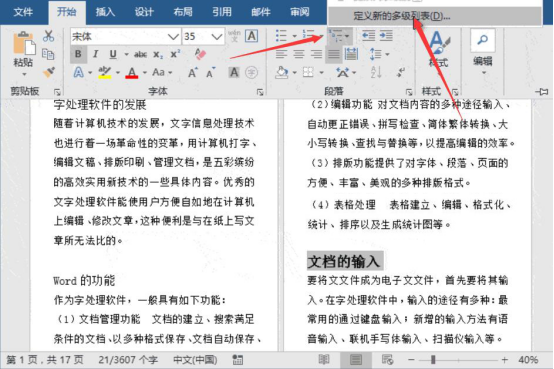The height and width of the screenshot is (369, 554).
Task: Align paragraph text to the right
Action: coord(316,54)
